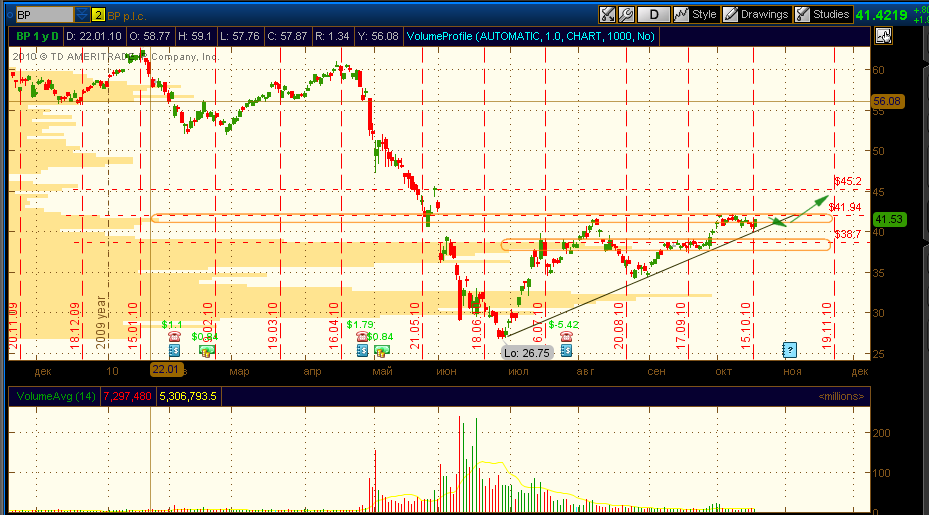
Task: Click the VolumeProfile study label
Action: tap(531, 36)
